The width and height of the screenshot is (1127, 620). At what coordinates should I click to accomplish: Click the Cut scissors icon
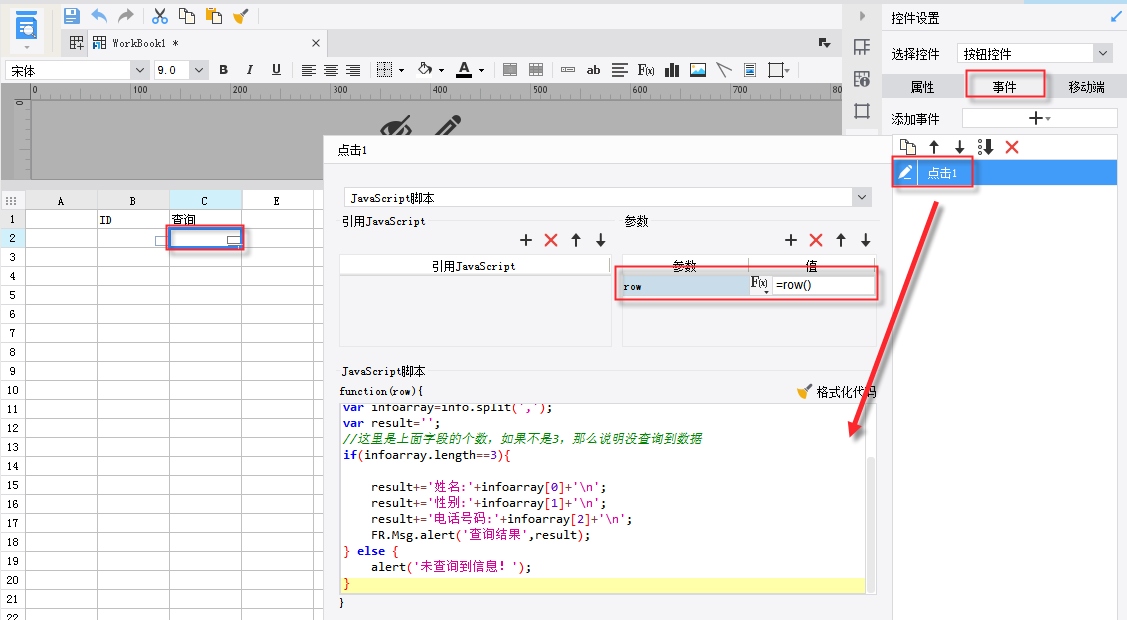tap(159, 16)
